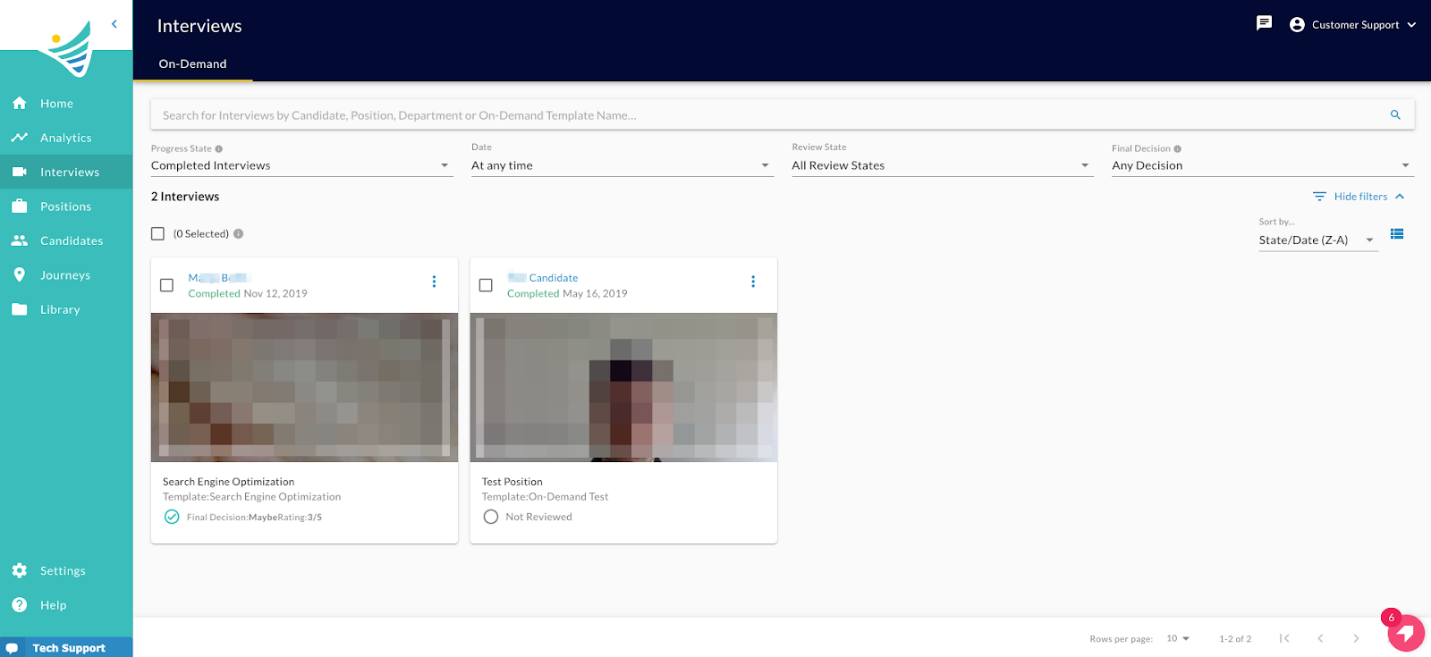Open the Review State dropdown
This screenshot has width=1431, height=657.
pos(942,165)
